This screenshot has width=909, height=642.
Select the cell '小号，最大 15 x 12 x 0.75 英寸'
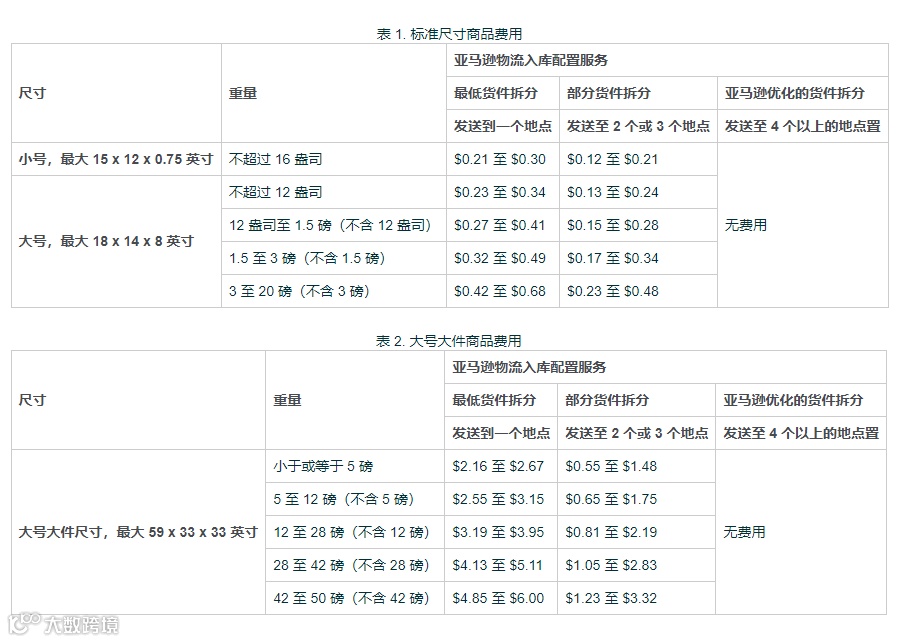[x=116, y=159]
